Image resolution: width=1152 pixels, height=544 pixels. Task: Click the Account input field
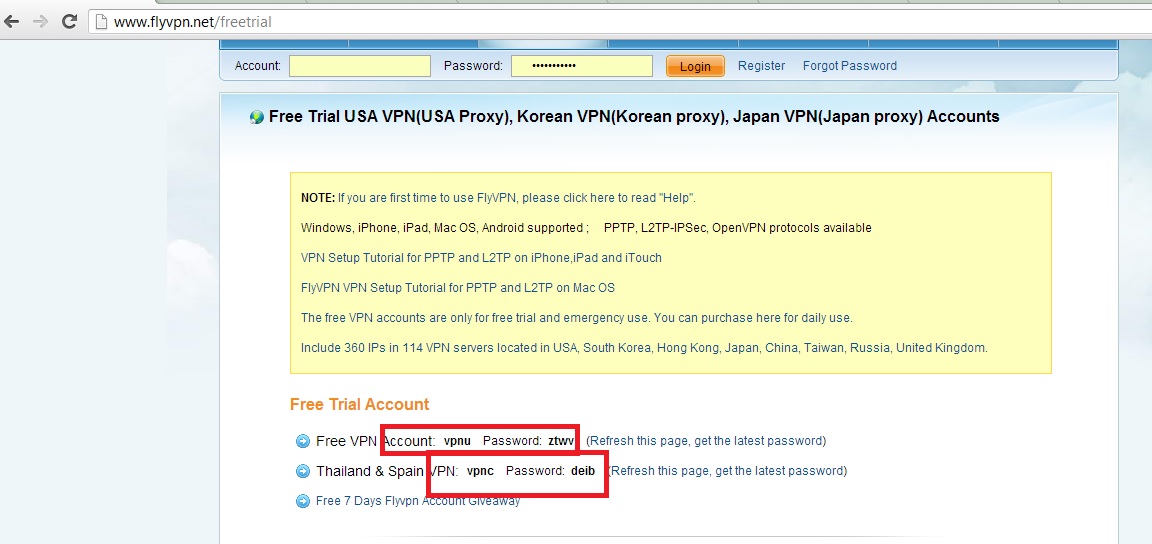click(360, 66)
